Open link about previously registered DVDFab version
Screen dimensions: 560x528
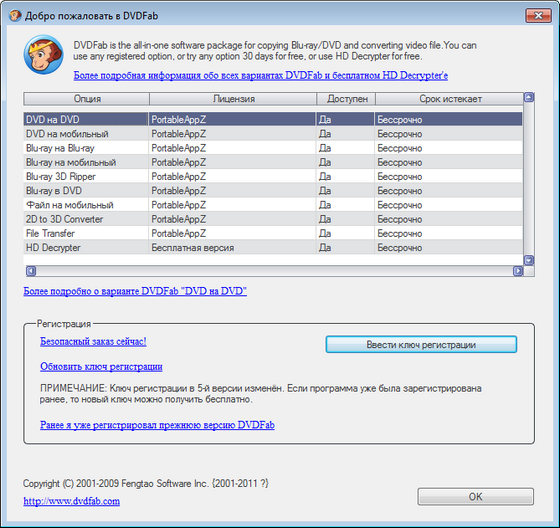click(157, 425)
